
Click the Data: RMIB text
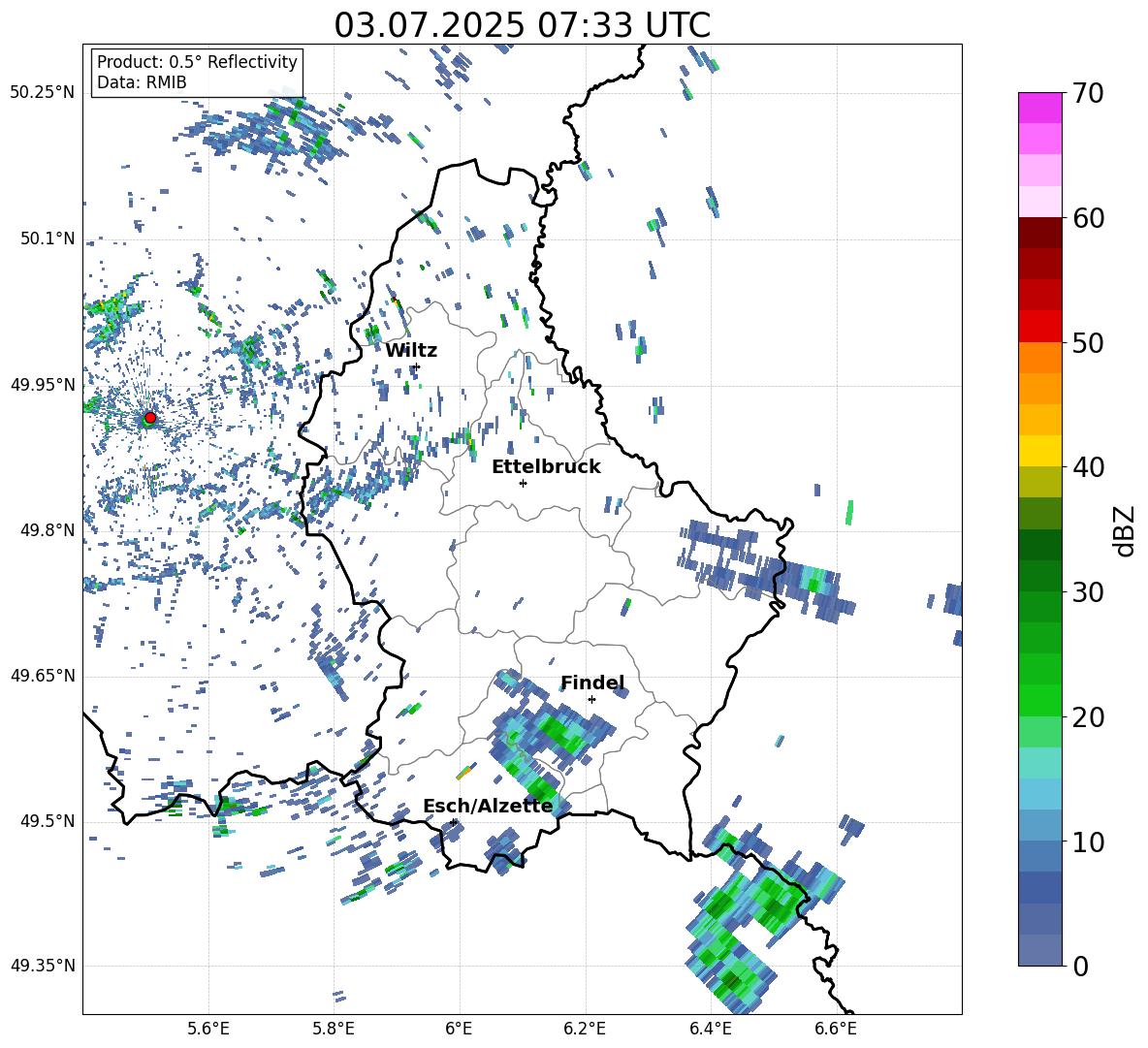pos(142,82)
